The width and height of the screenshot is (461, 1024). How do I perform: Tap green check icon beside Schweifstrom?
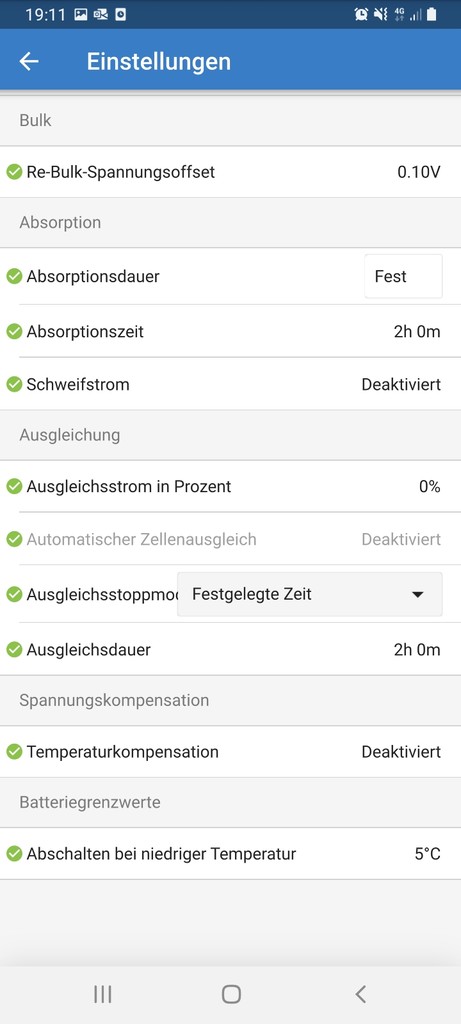[x=14, y=385]
